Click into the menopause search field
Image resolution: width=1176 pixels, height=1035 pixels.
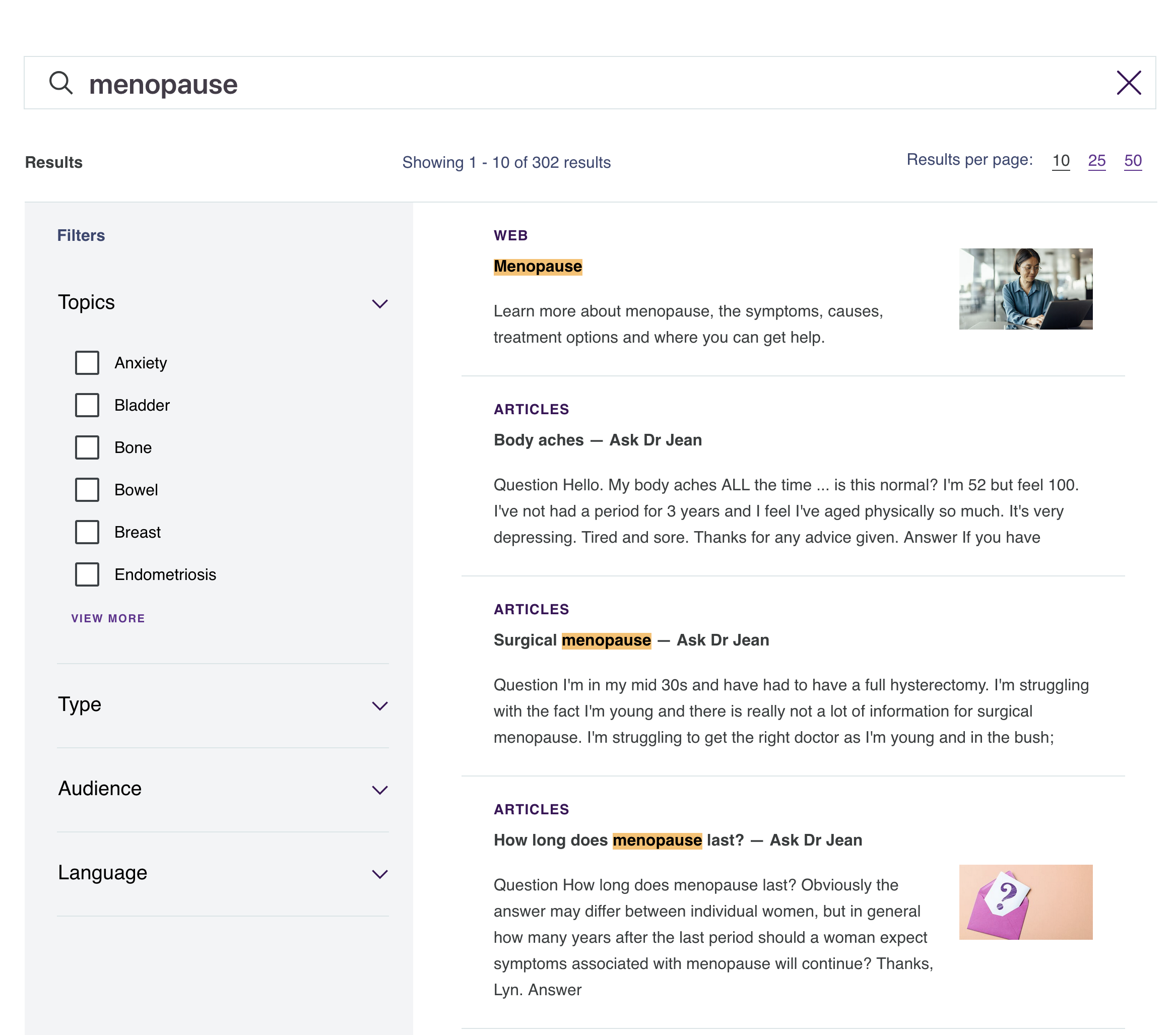point(589,83)
